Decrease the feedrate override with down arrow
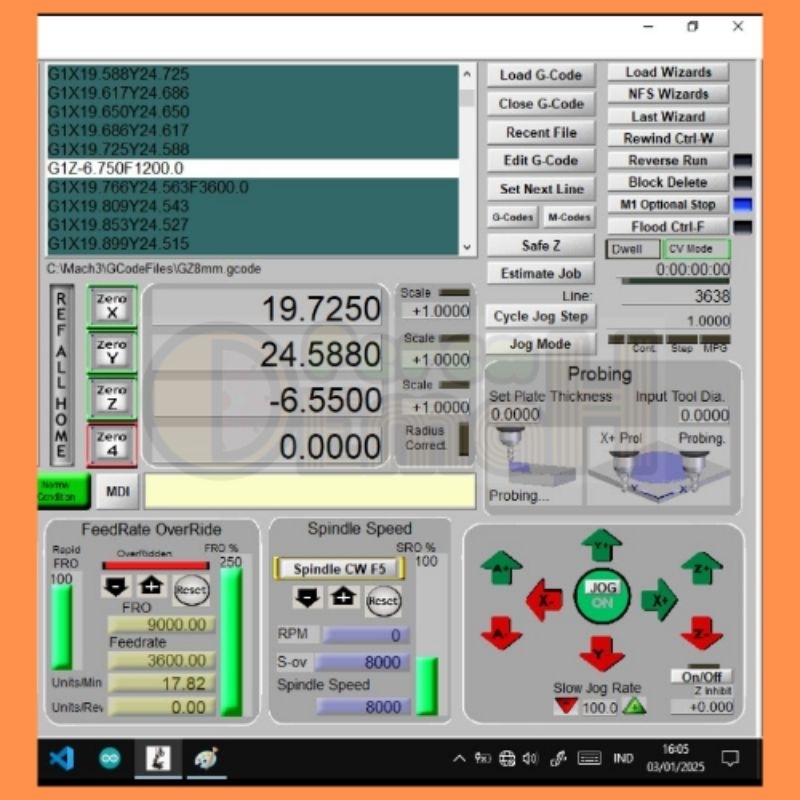The image size is (800, 800). 117,587
